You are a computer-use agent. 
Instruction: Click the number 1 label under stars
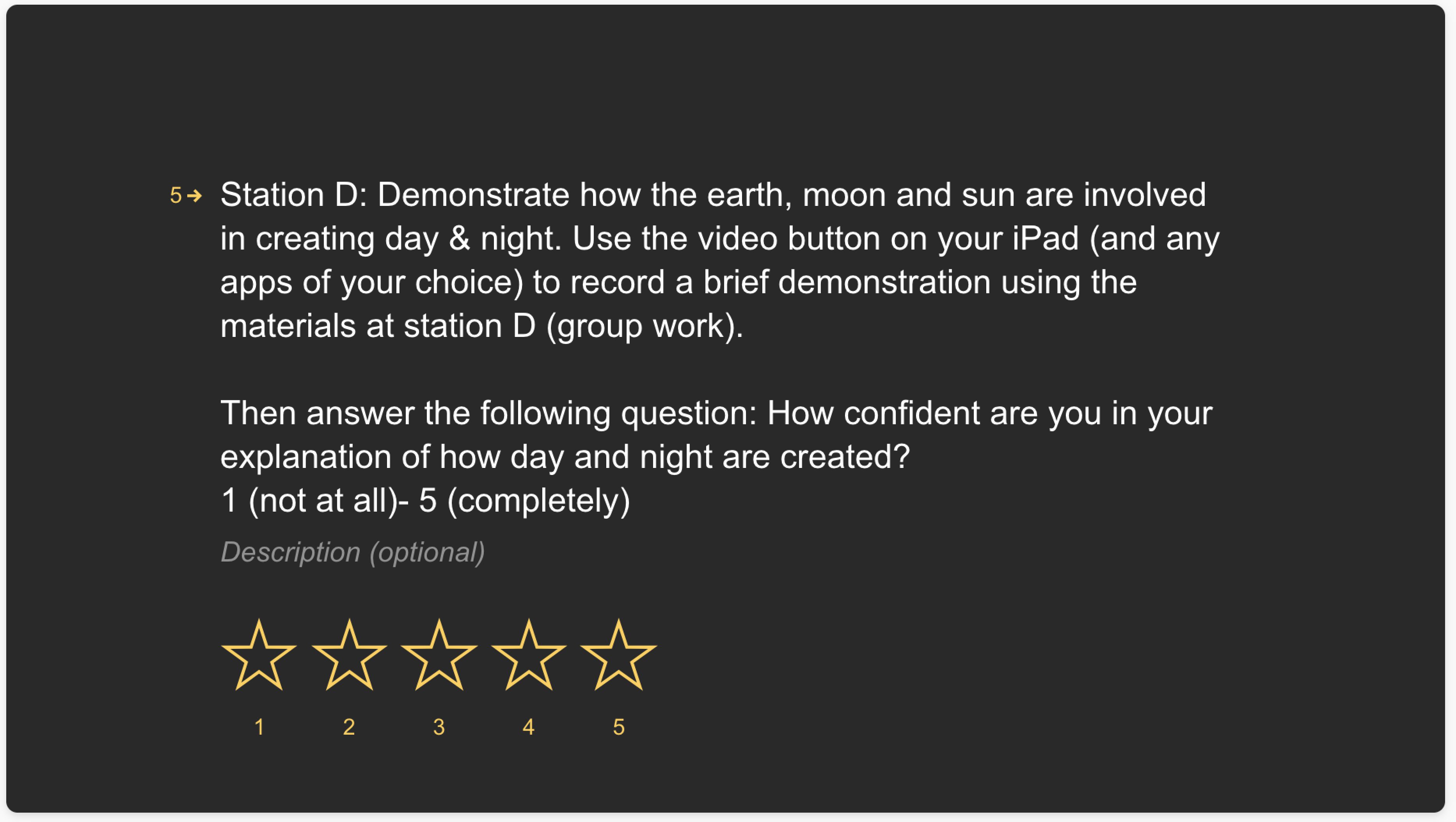click(x=259, y=726)
